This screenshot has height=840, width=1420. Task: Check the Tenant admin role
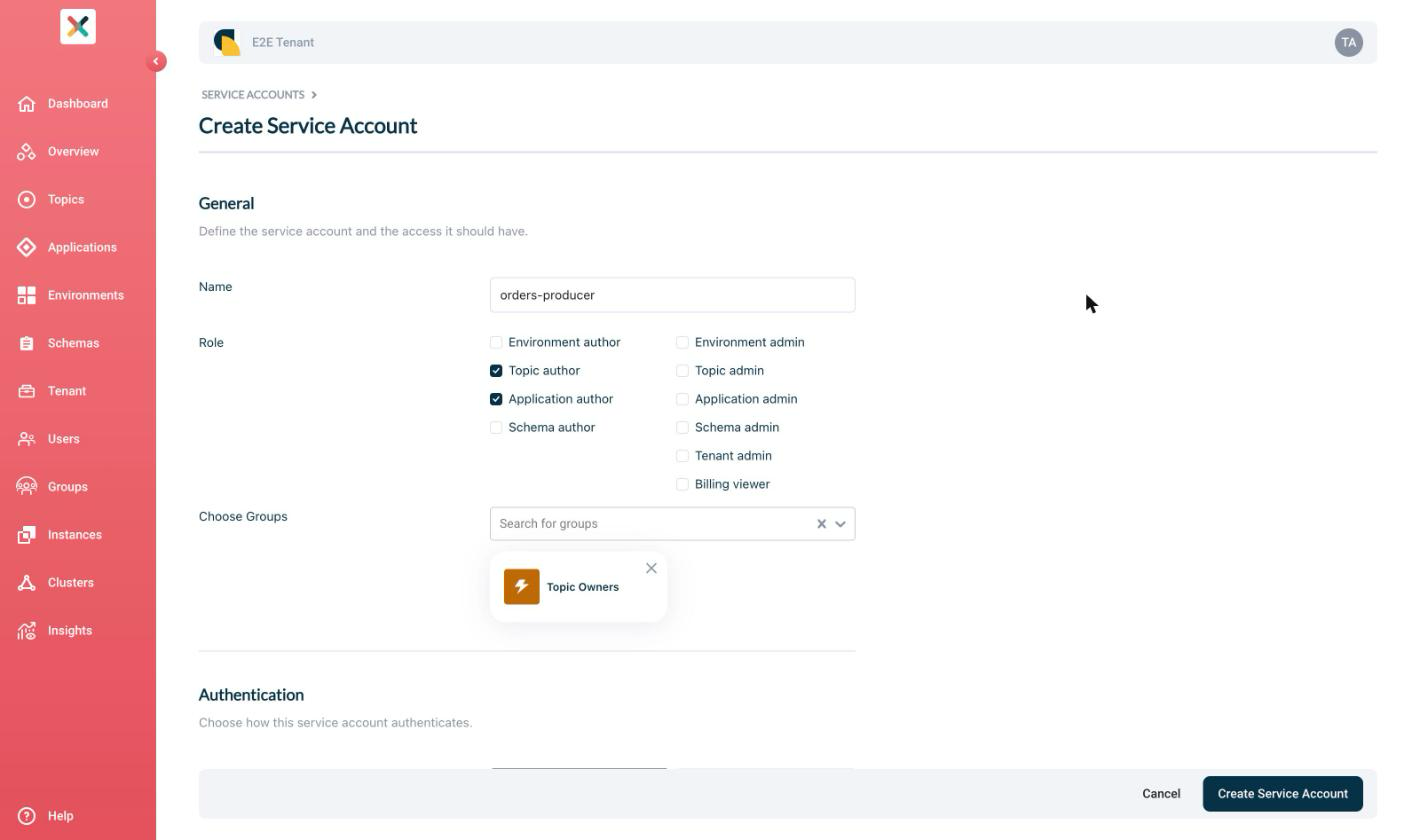pyautogui.click(x=682, y=456)
